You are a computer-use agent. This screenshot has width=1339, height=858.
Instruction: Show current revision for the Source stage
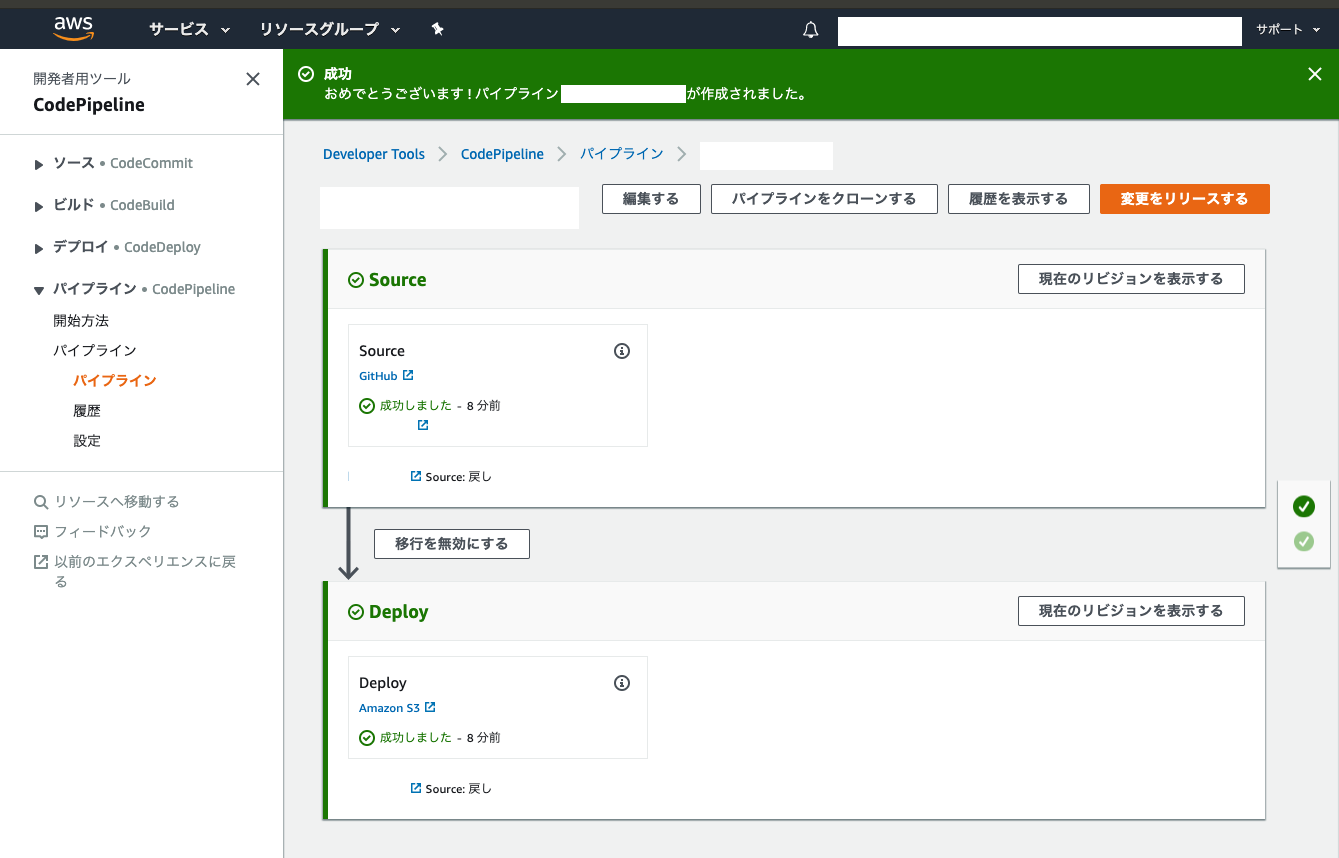(1131, 279)
